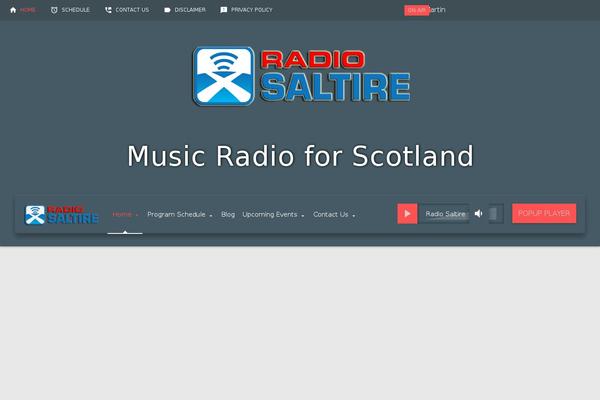Expand the Program Schedule dropdown arrow
The image size is (600, 400).
211,216
